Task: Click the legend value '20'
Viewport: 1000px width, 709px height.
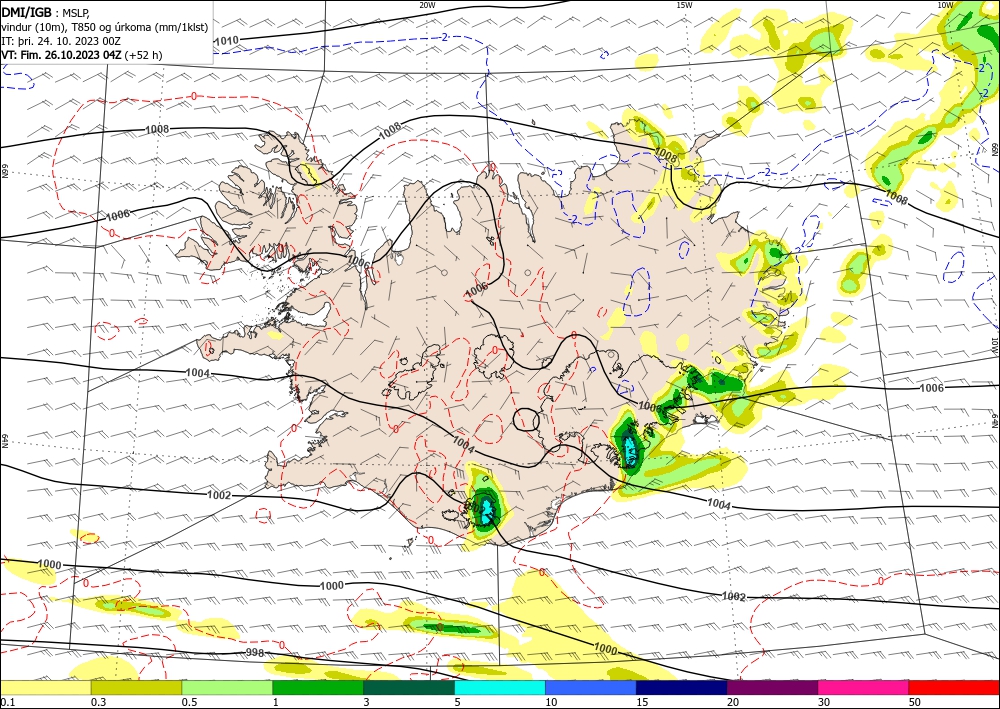Action: pos(733,702)
